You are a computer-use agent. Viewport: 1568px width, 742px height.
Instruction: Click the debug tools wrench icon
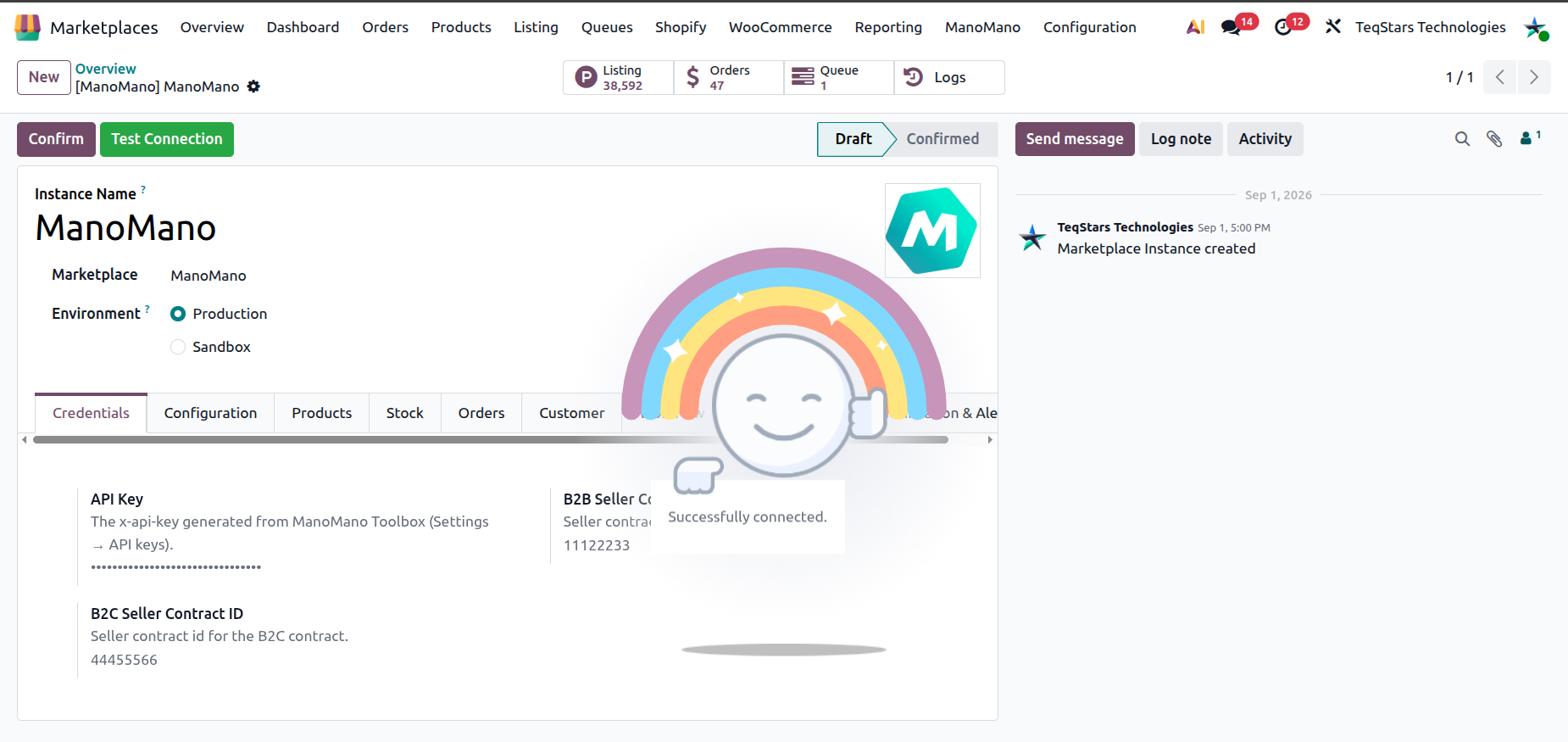coord(1333,27)
